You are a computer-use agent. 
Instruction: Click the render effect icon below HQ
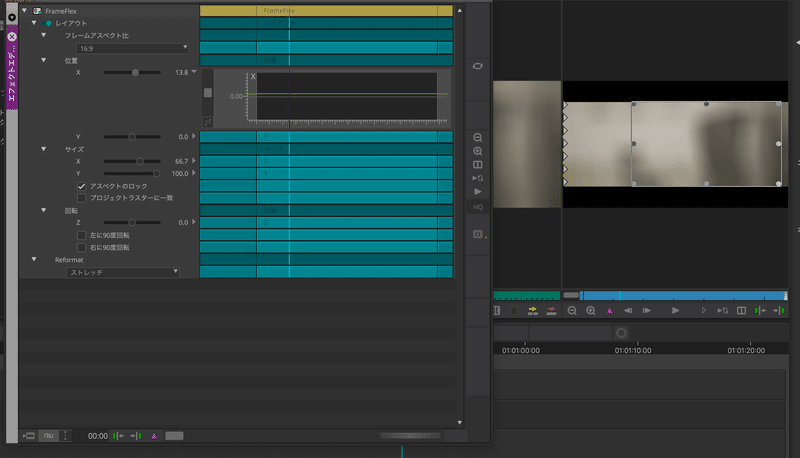point(478,235)
